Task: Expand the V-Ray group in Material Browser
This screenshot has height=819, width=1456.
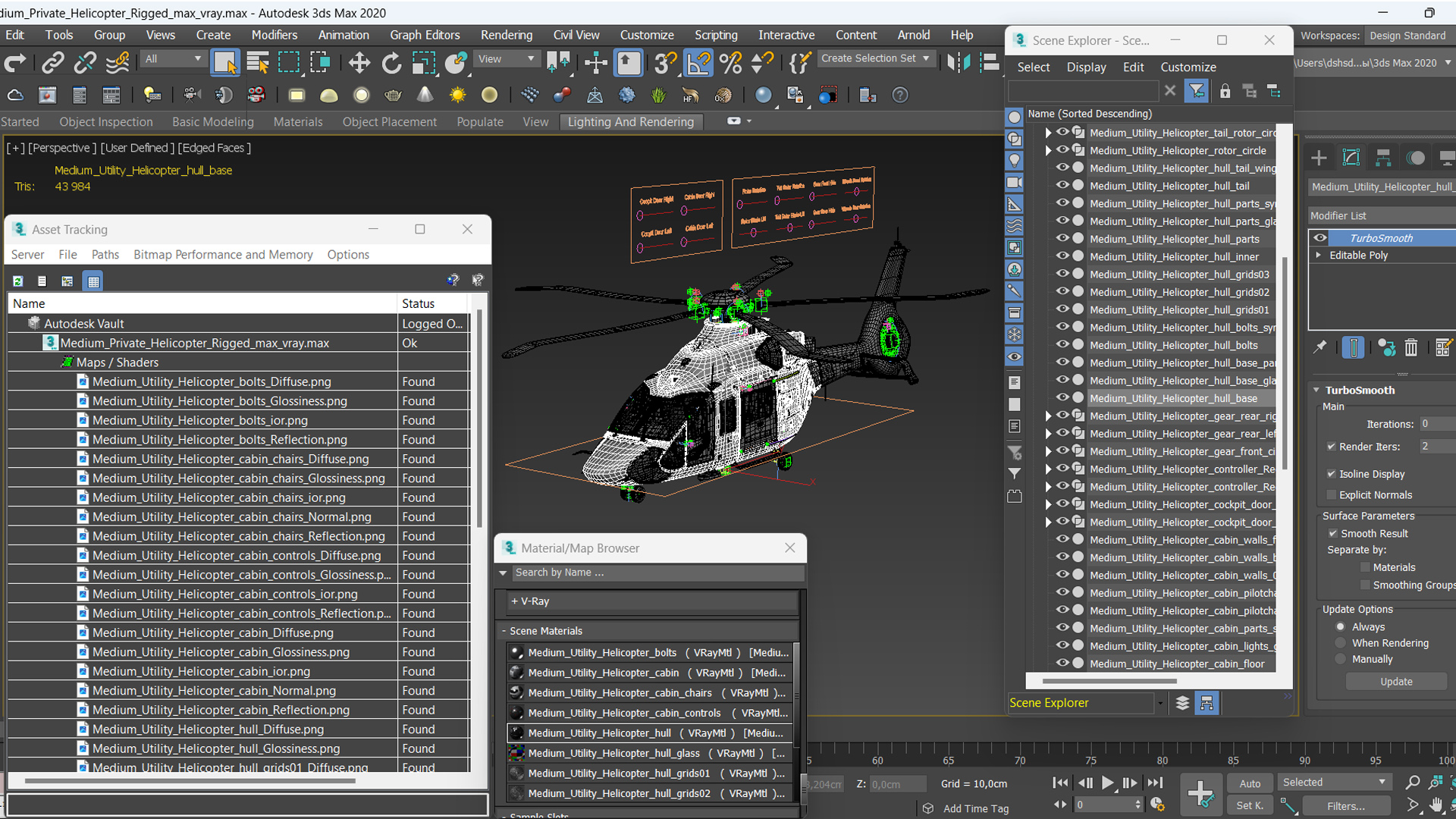Action: (x=514, y=601)
